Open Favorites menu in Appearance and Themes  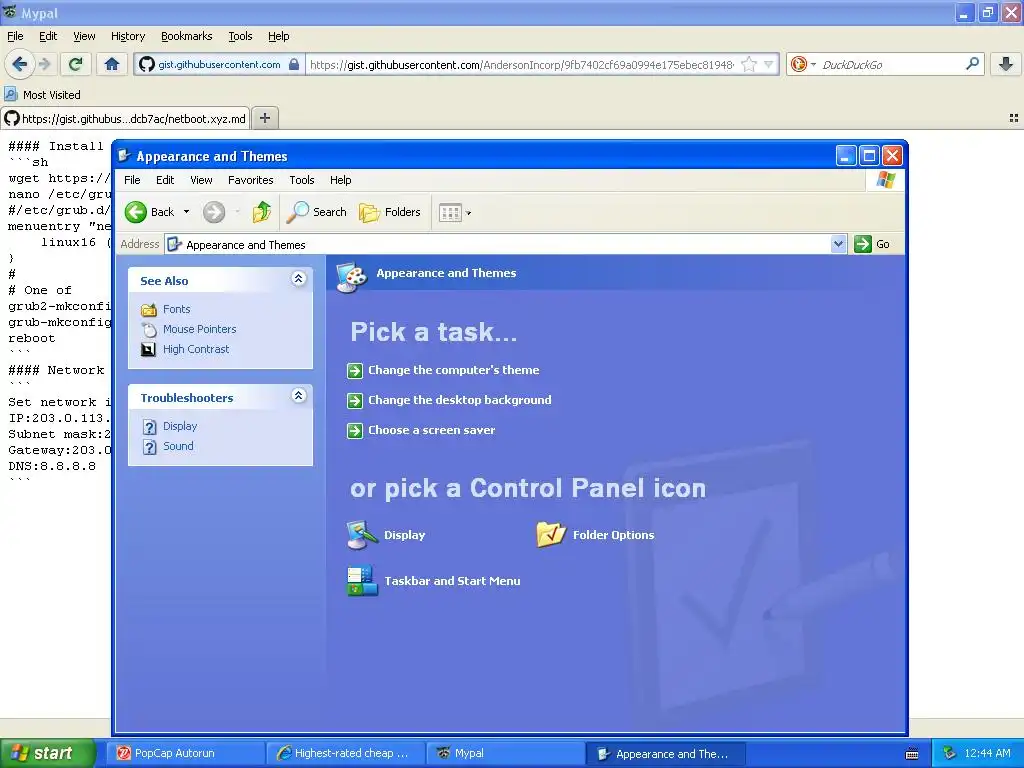point(250,180)
